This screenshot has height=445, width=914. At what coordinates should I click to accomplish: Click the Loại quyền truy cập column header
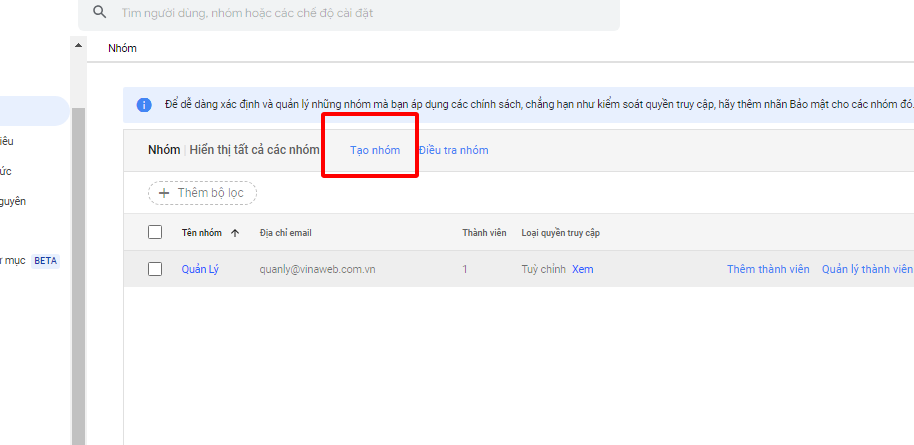[x=560, y=233]
